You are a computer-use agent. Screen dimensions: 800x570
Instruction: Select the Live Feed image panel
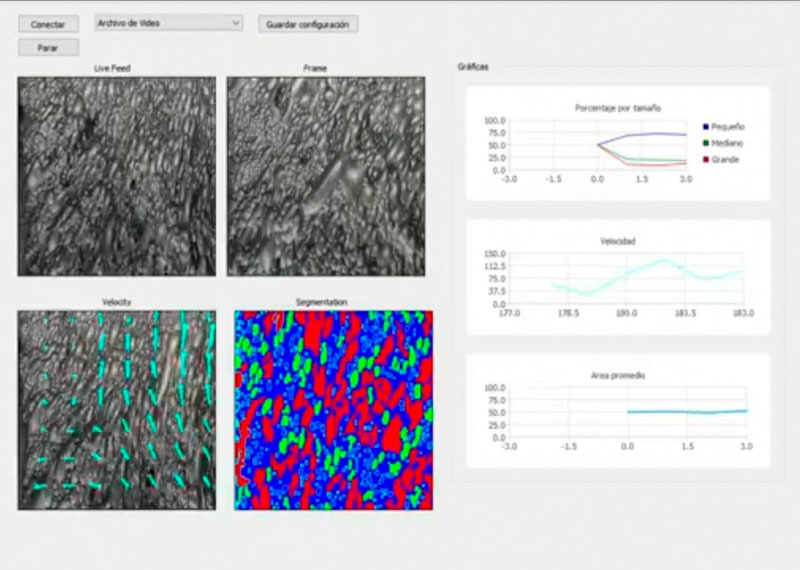click(117, 177)
